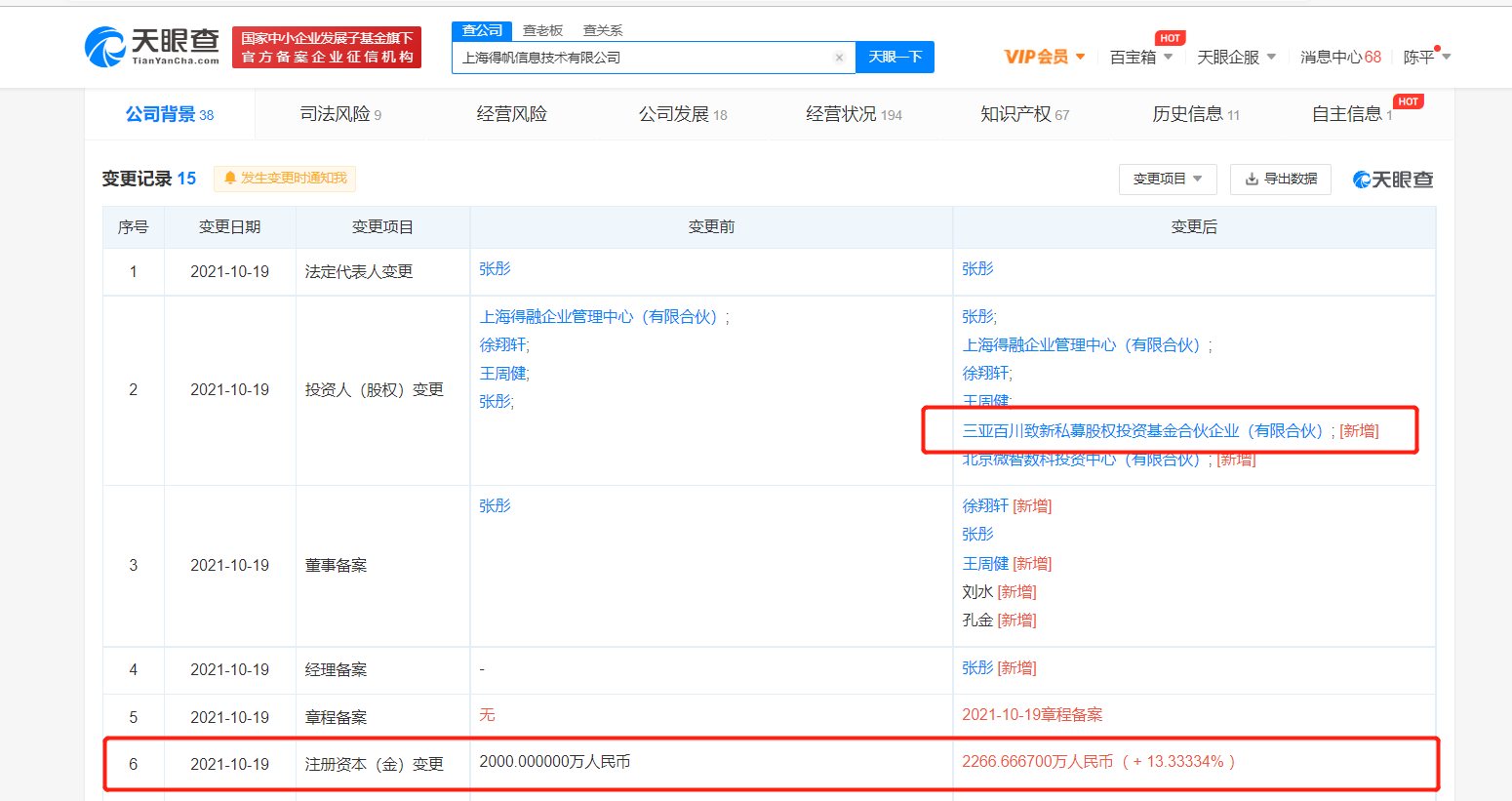Viewport: 1512px width, 801px height.
Task: Select the 查老板 search mode tab
Action: click(542, 31)
